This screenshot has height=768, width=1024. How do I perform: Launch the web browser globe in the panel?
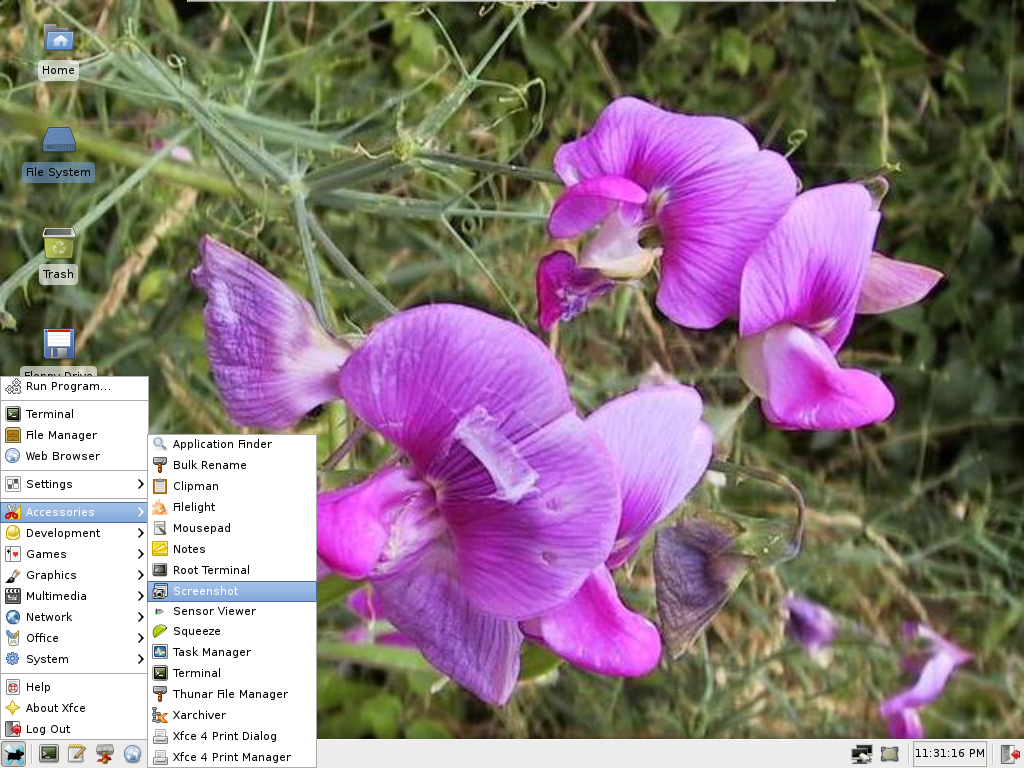coord(133,754)
